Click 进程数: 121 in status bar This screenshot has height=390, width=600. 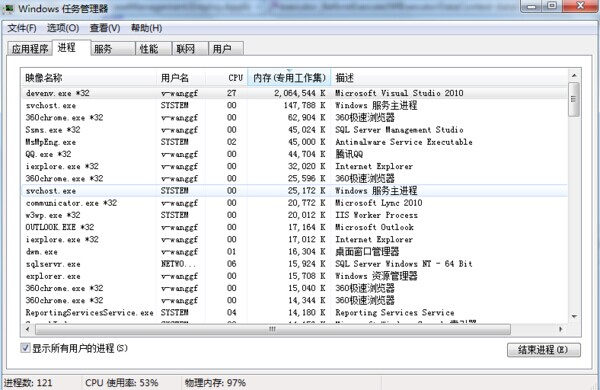(28, 383)
